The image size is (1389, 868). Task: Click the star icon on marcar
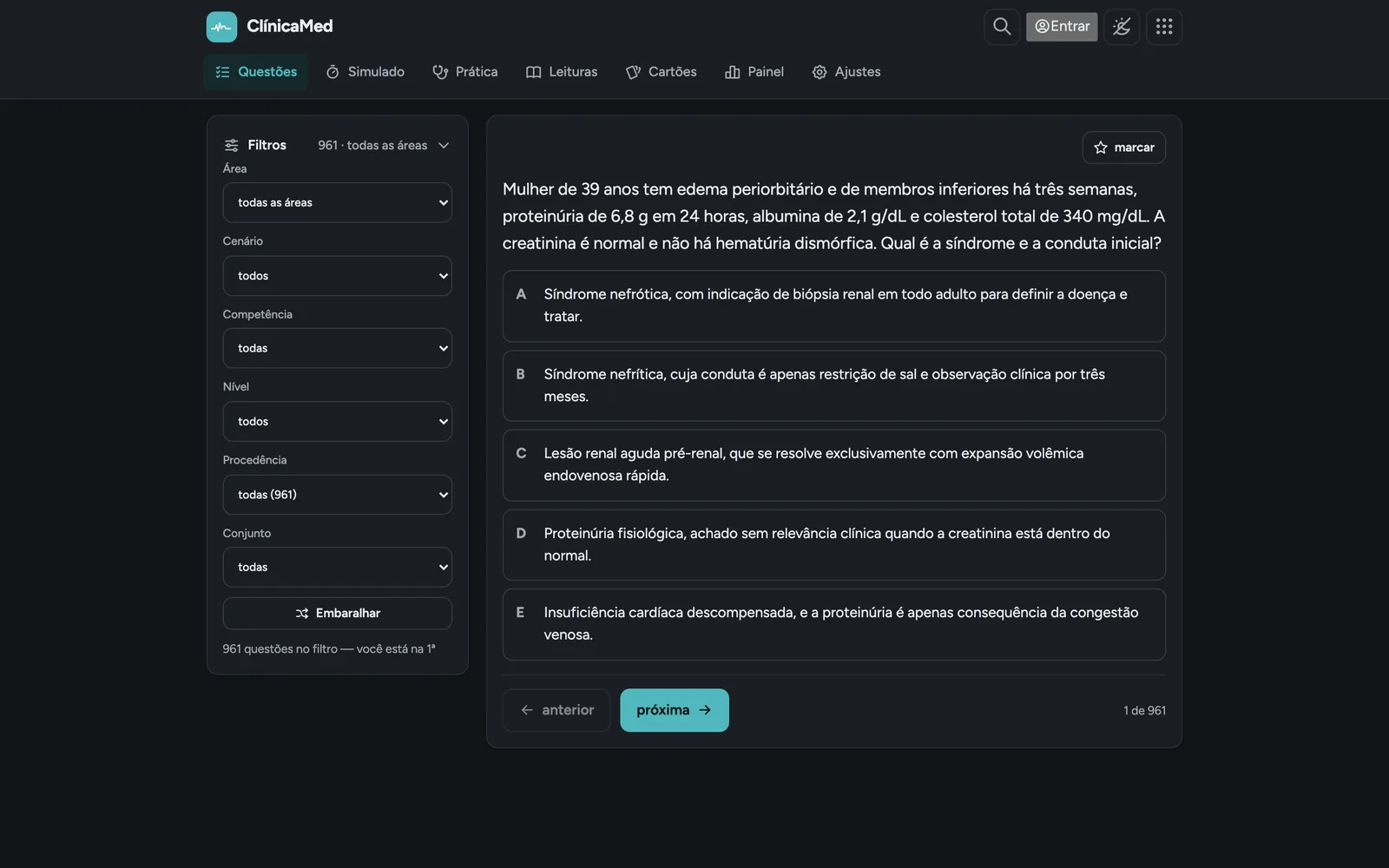[x=1101, y=148]
